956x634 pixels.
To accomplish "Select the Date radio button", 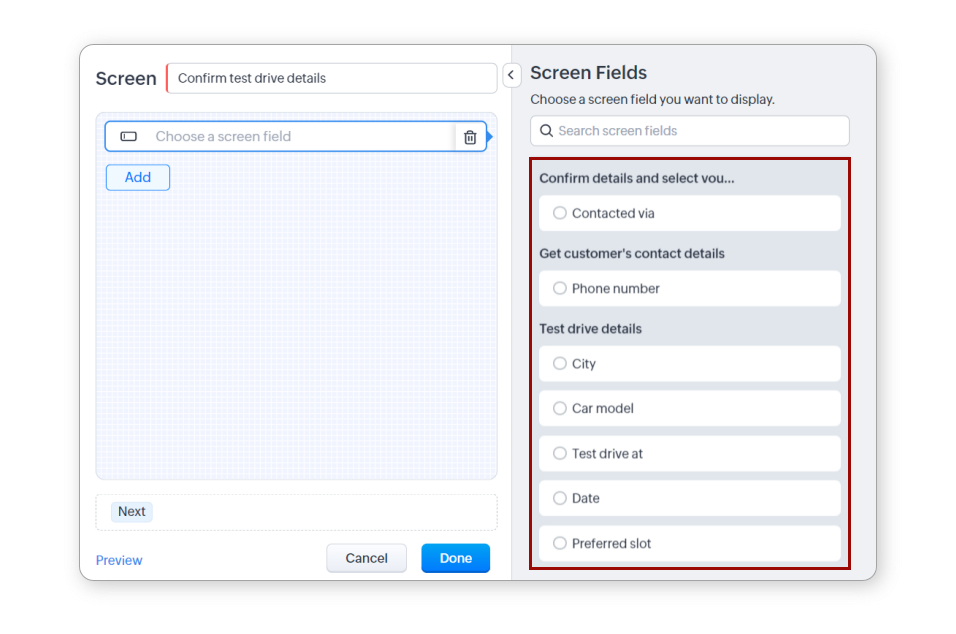I will point(560,498).
